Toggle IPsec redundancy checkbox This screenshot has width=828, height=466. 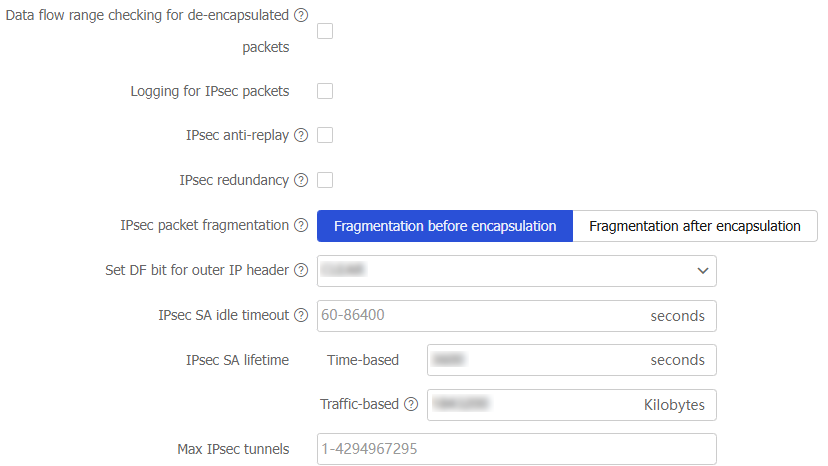tap(325, 180)
